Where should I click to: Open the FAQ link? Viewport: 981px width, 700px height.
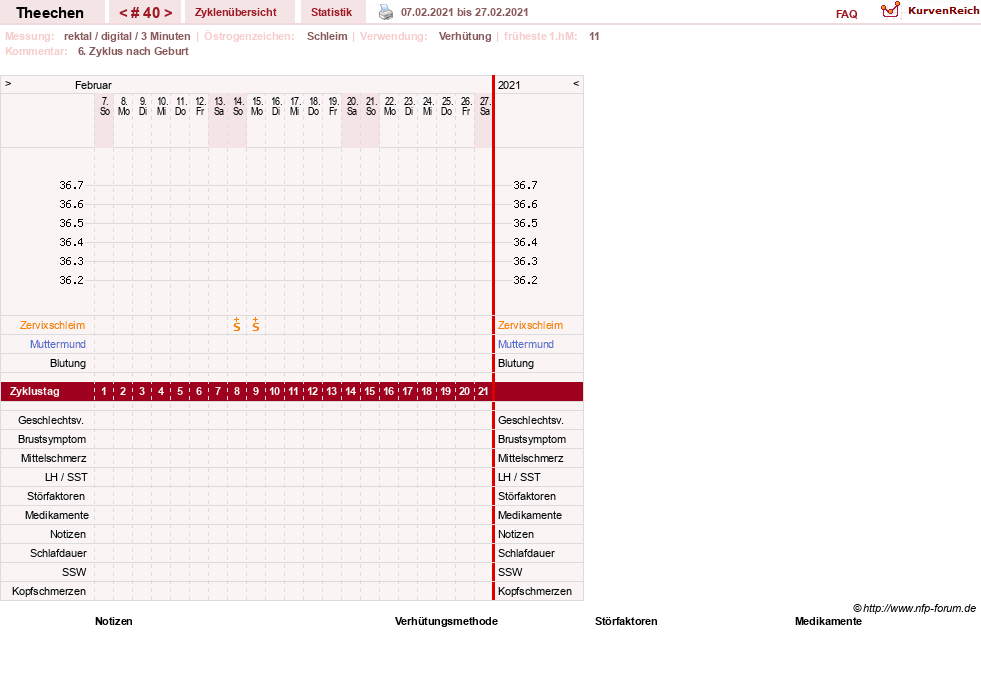pos(846,14)
